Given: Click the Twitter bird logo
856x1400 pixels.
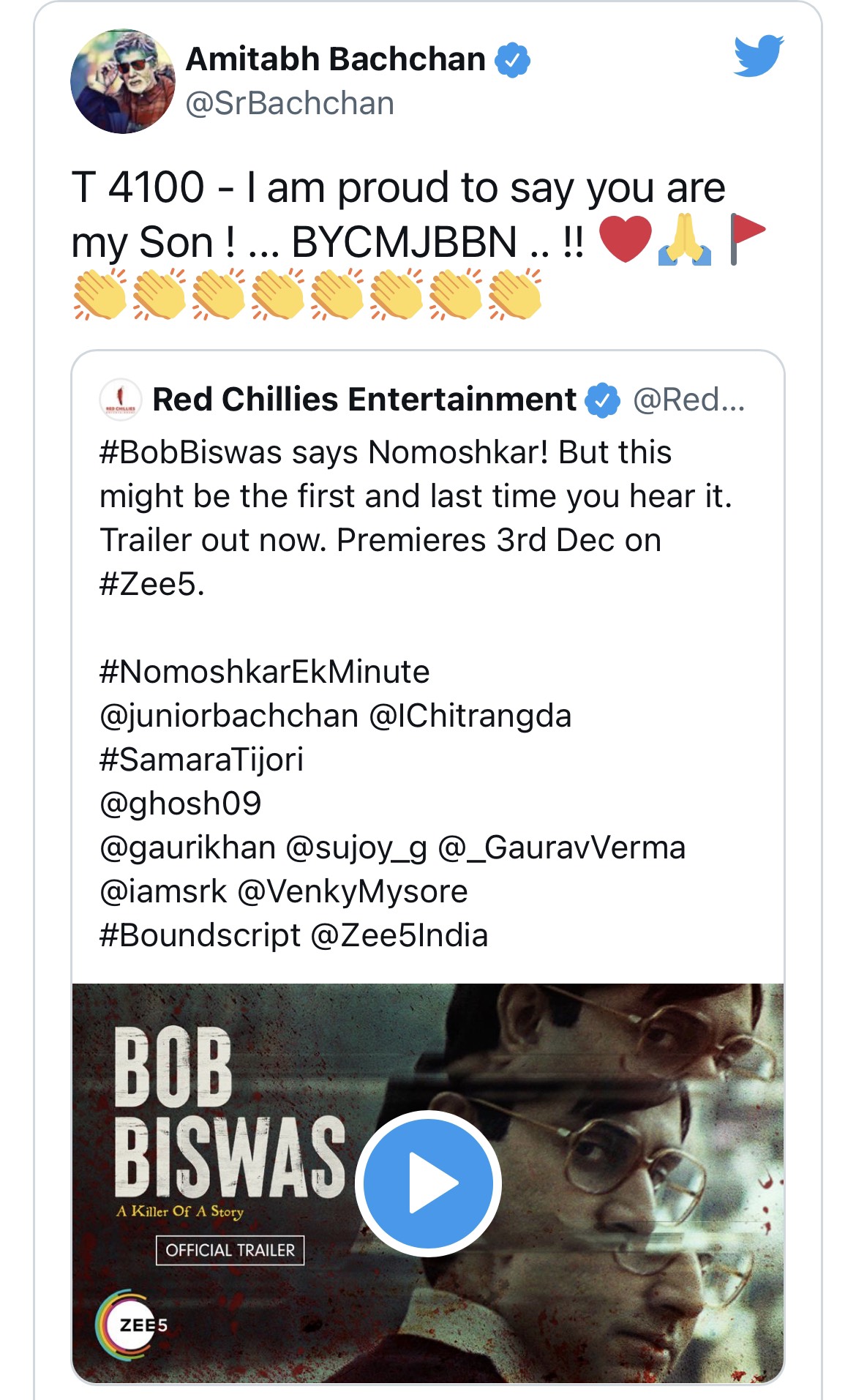Looking at the screenshot, I should click(758, 55).
